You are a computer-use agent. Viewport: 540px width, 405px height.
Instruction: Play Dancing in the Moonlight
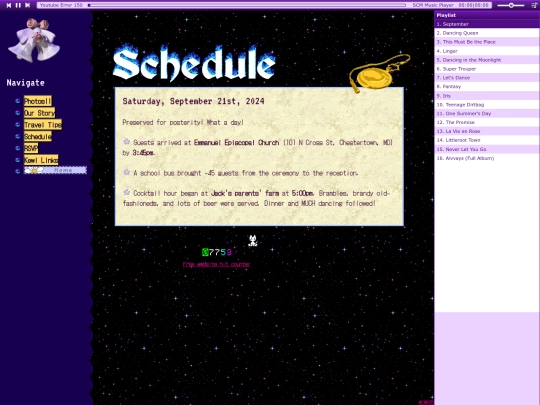[x=487, y=60]
